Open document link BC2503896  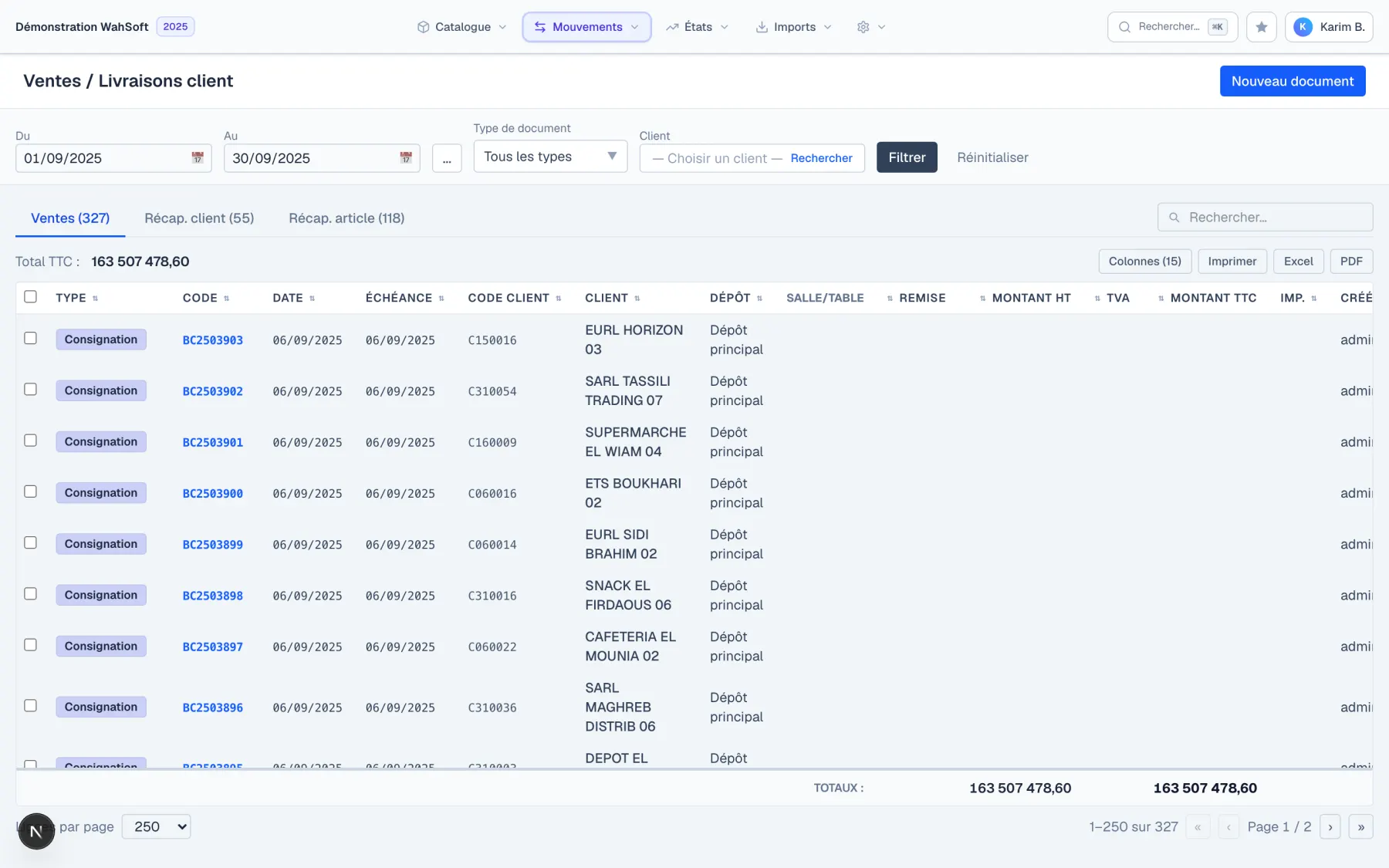click(x=212, y=708)
